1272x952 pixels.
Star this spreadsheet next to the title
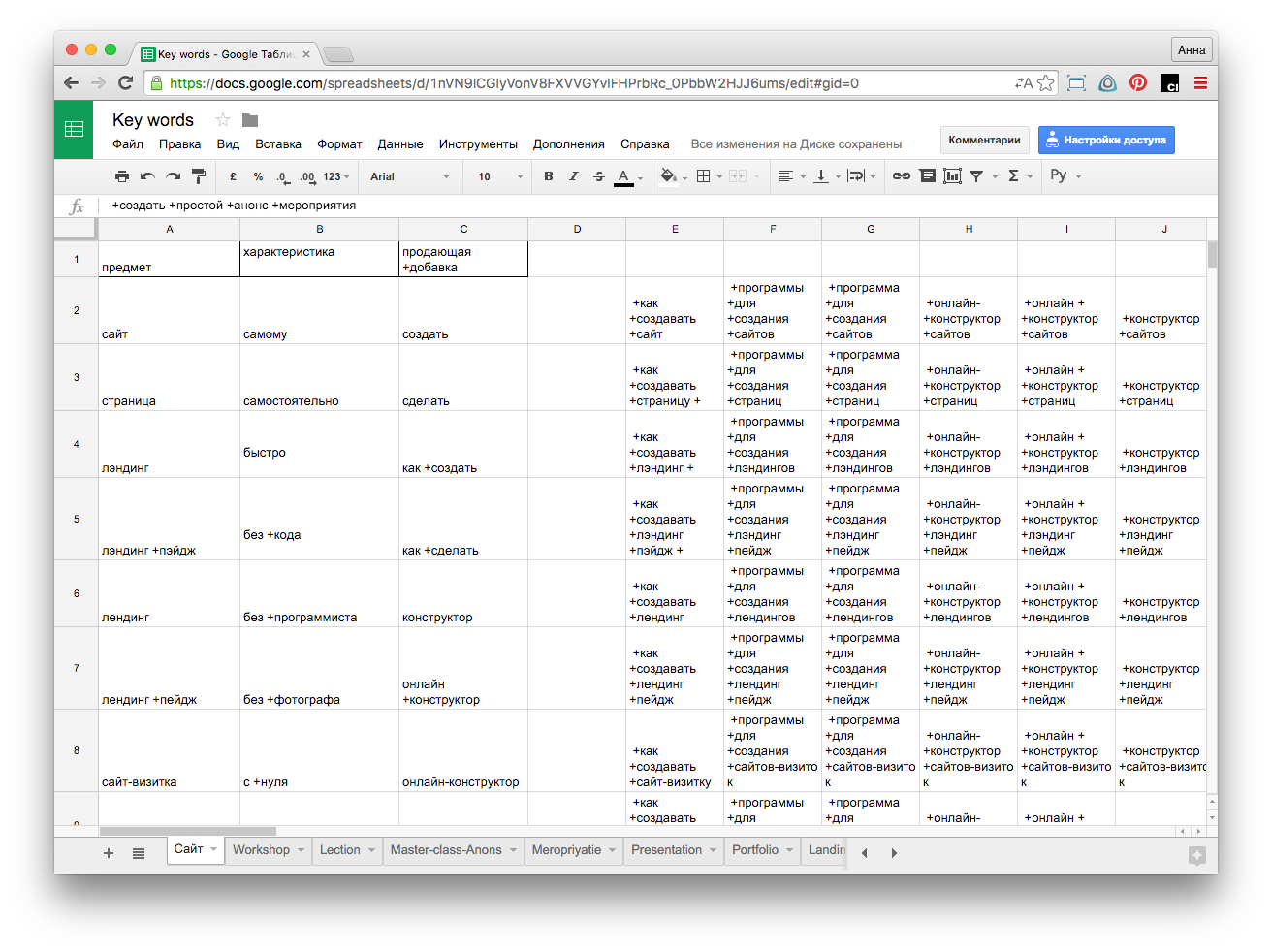tap(223, 120)
